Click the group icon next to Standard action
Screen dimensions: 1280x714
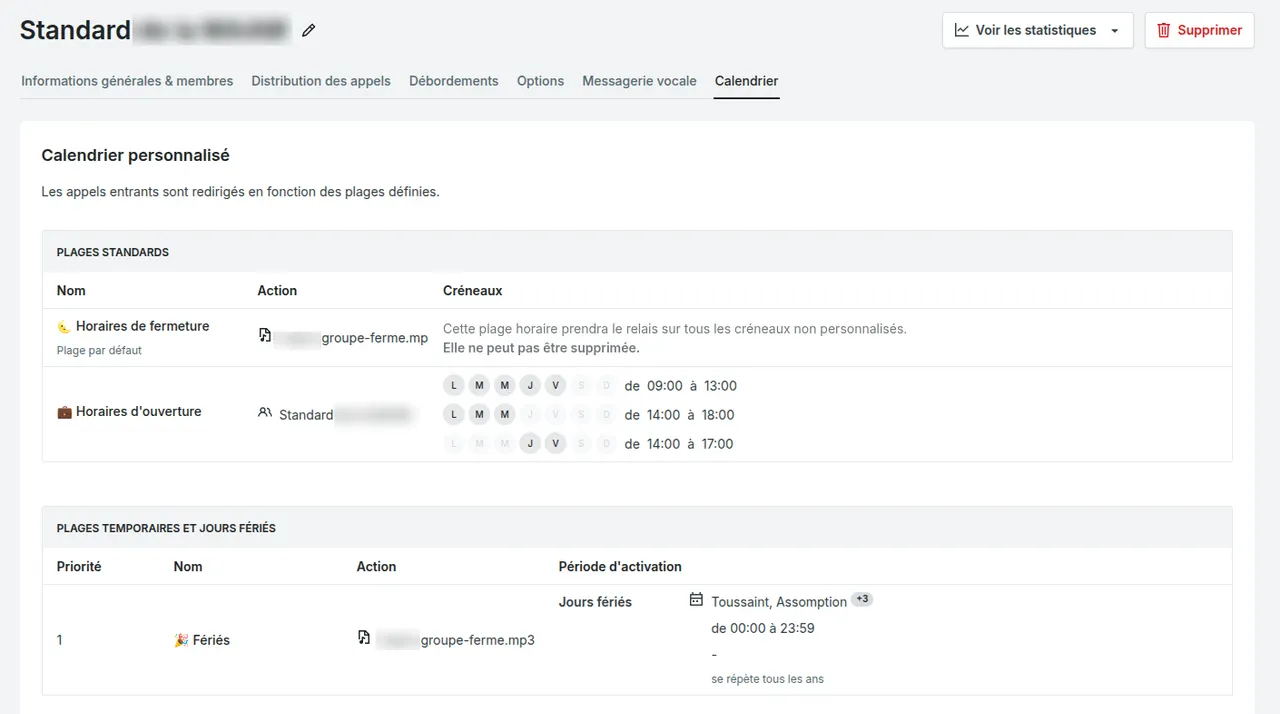(x=265, y=412)
